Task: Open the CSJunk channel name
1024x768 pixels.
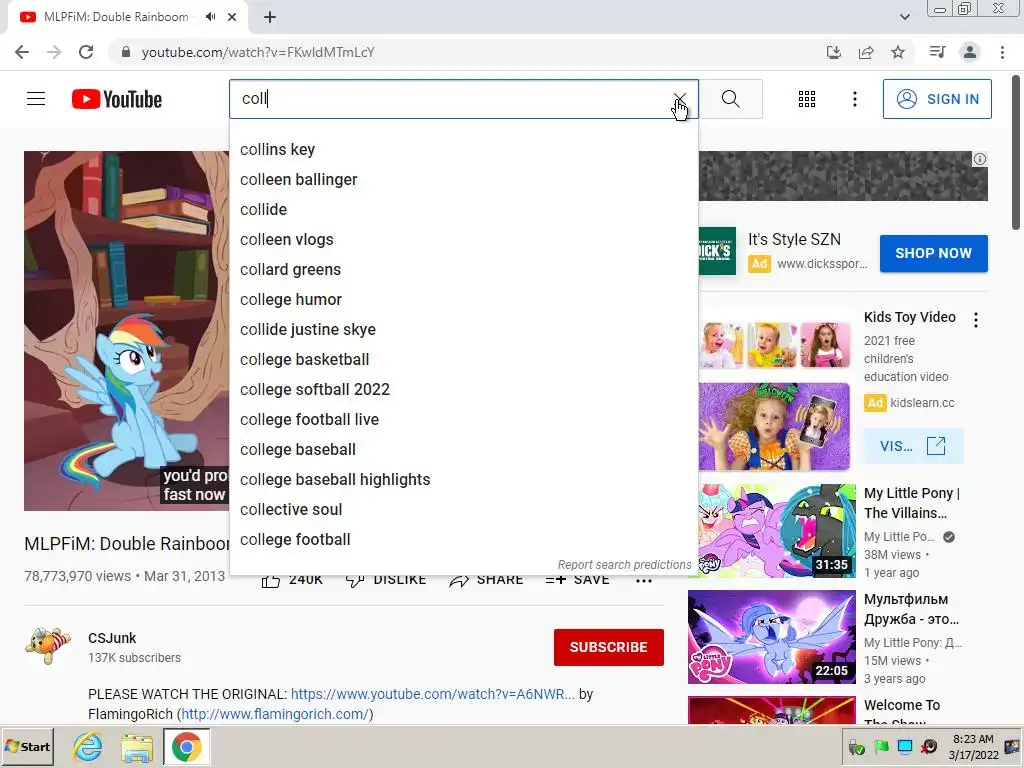Action: tap(112, 638)
